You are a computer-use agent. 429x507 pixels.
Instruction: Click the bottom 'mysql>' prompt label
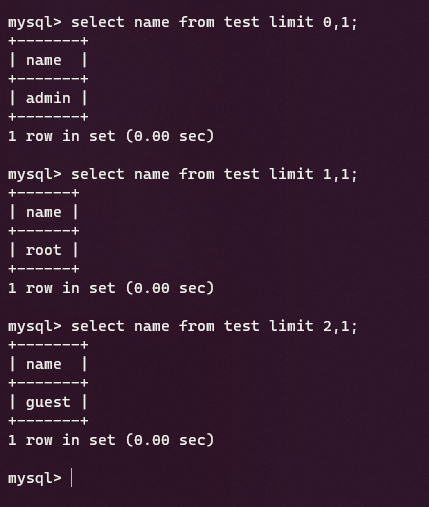[35, 479]
